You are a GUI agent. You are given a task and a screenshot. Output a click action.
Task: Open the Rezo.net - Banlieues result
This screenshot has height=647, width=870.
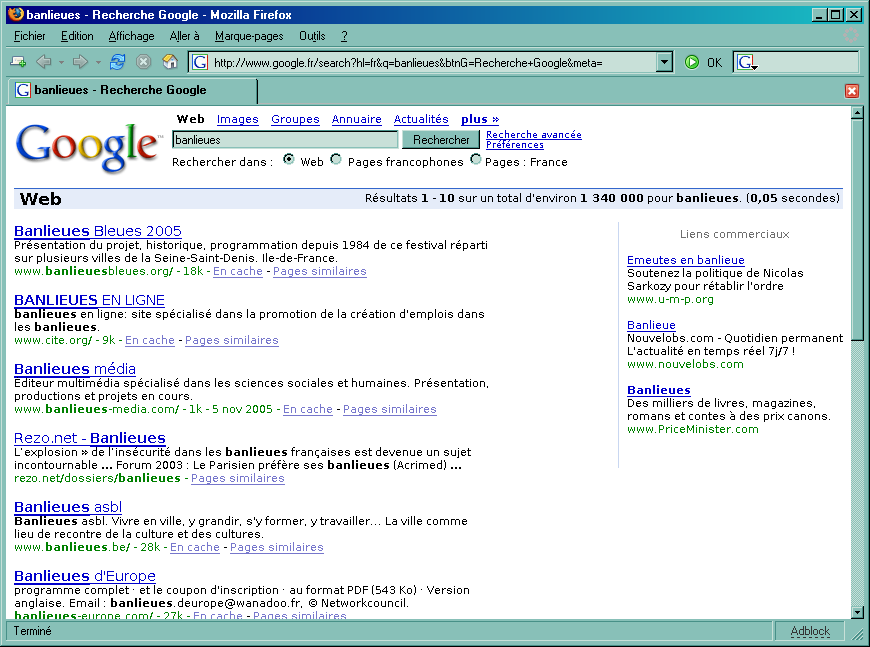coord(90,438)
